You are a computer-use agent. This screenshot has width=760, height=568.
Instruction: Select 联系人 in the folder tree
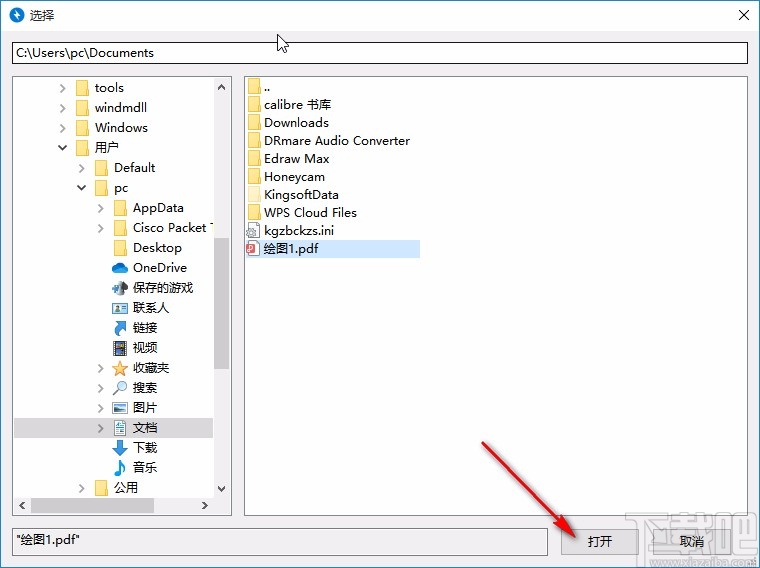[151, 308]
